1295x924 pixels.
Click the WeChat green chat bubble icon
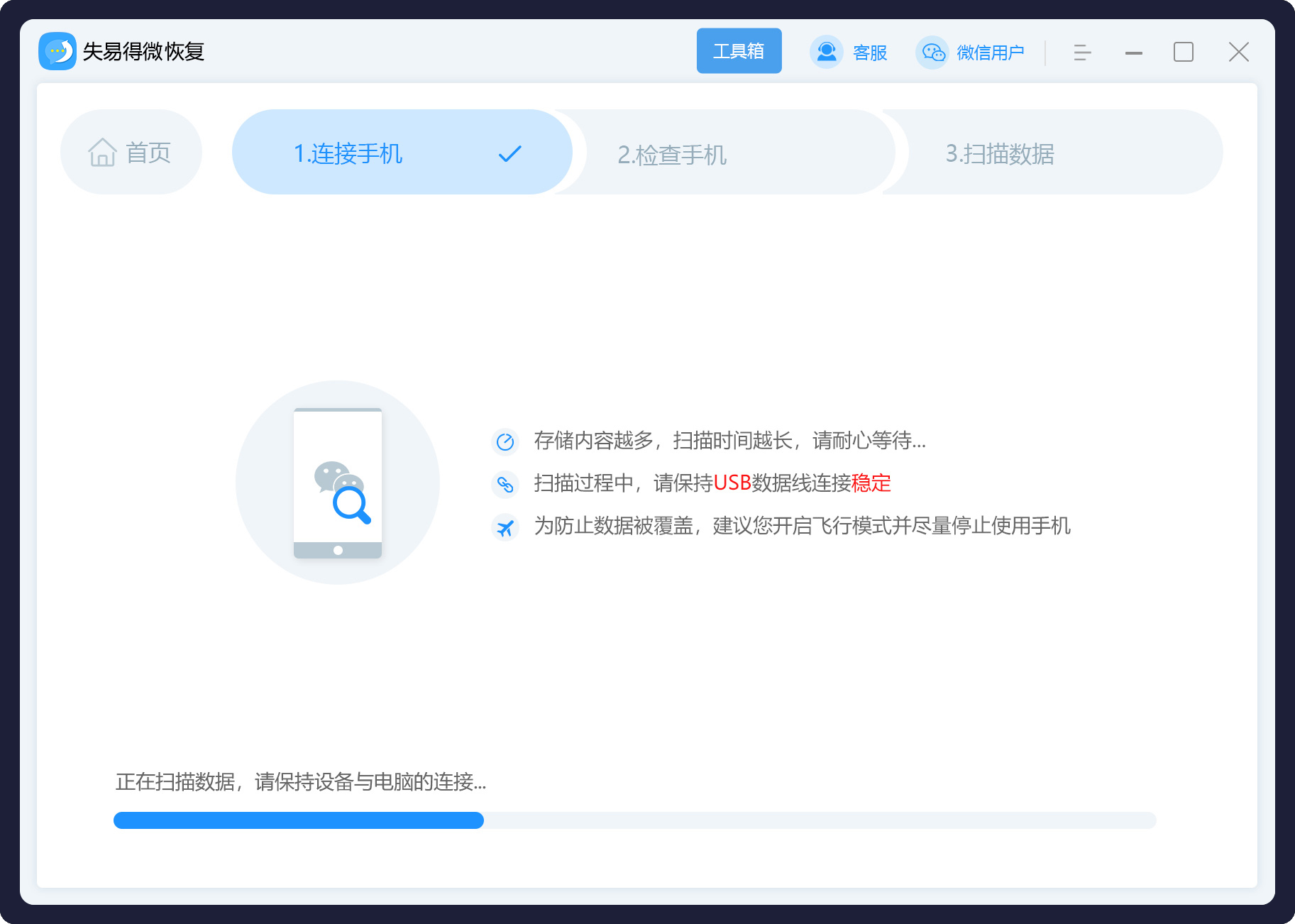932,52
